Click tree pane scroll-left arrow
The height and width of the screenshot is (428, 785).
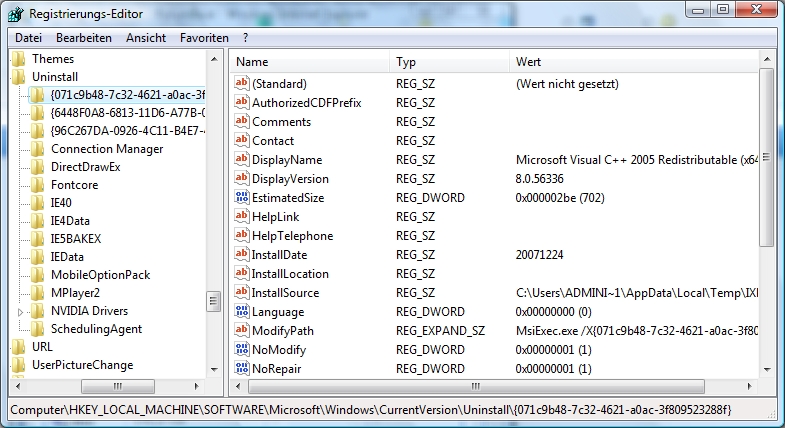[x=19, y=386]
